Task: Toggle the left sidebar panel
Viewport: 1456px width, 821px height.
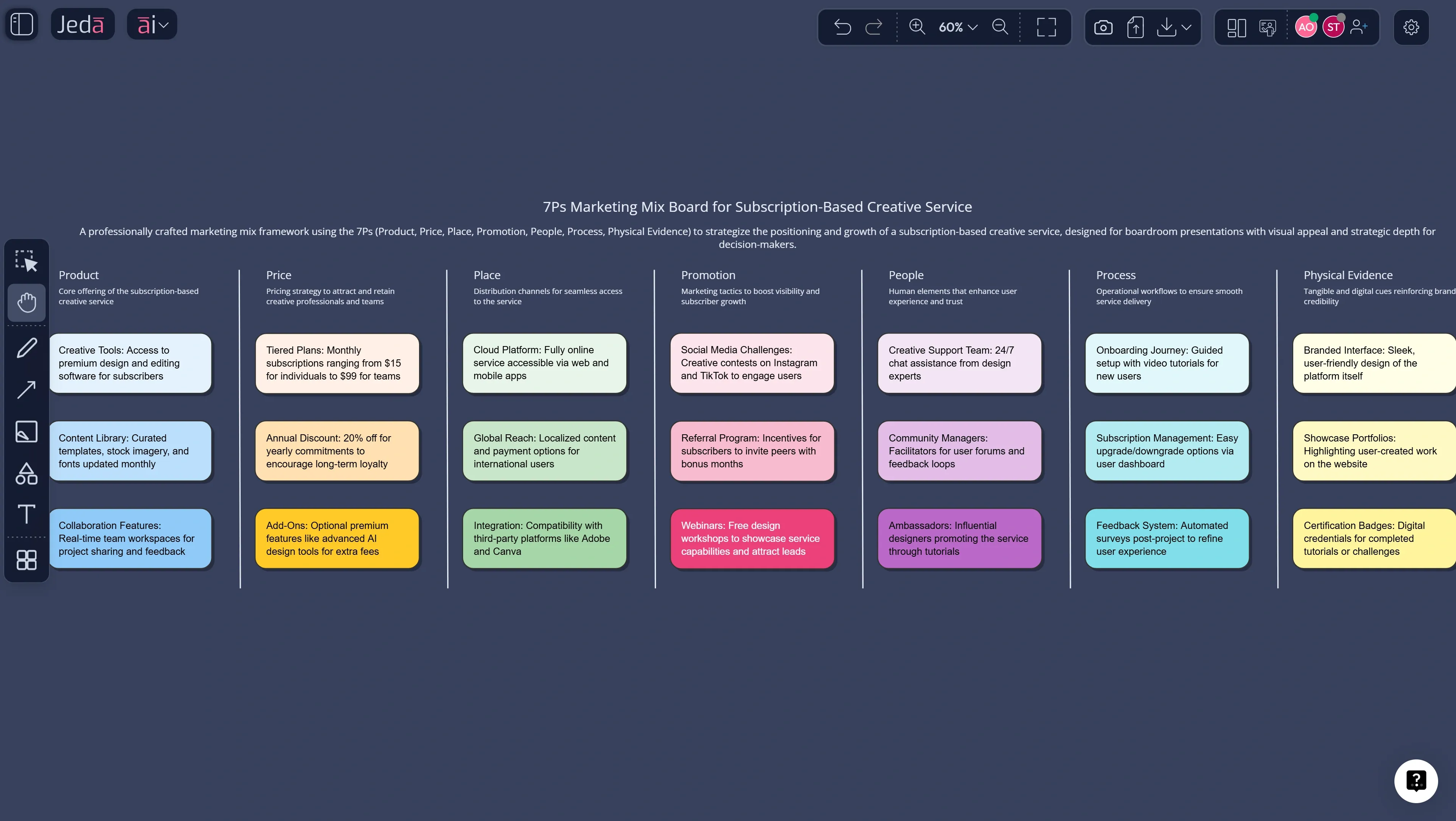Action: pos(21,24)
